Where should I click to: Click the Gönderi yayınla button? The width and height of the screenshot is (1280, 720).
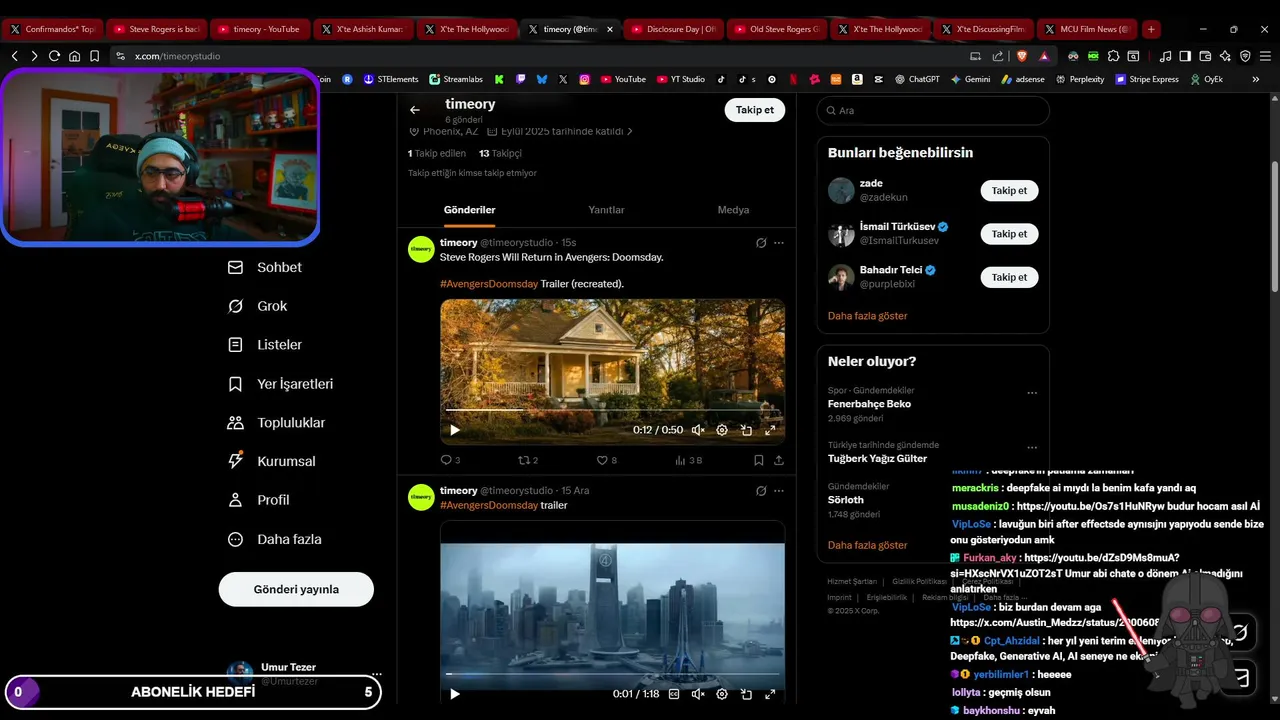pos(296,589)
